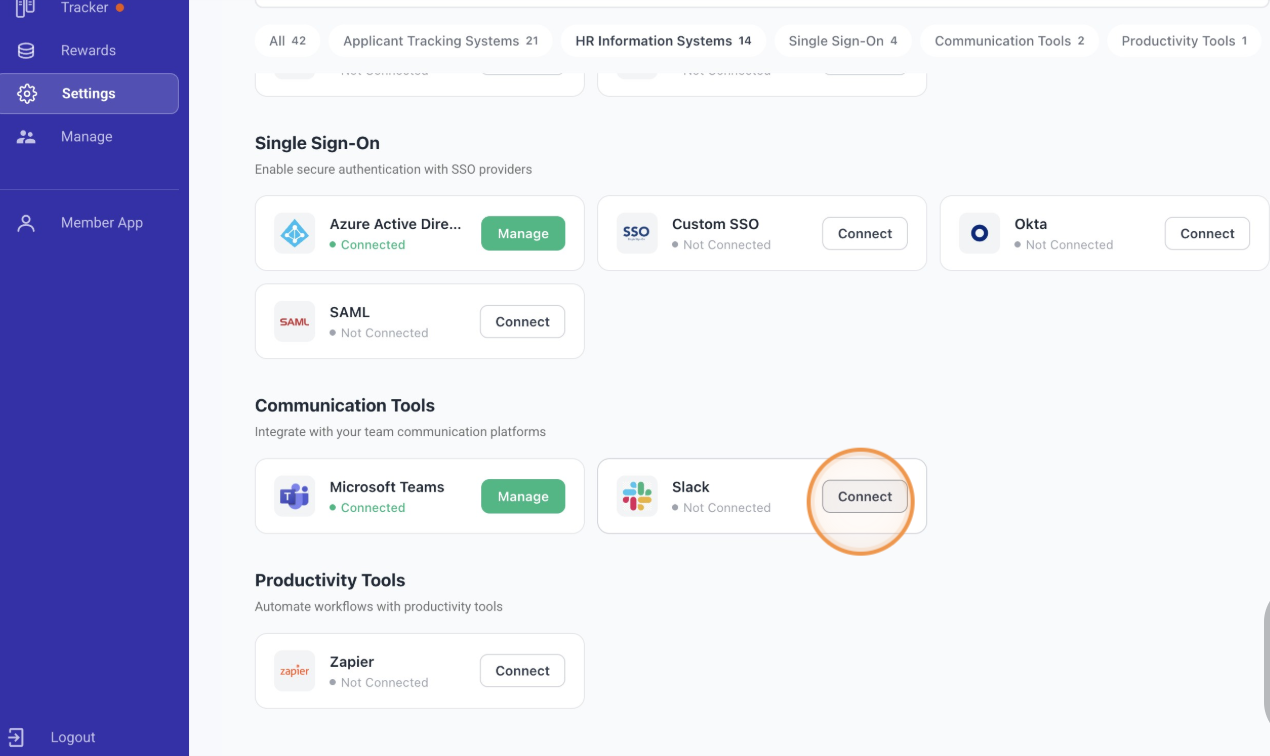Click the Custom SSO logo icon
Screen dimensions: 1270x756
pyautogui.click(x=637, y=233)
